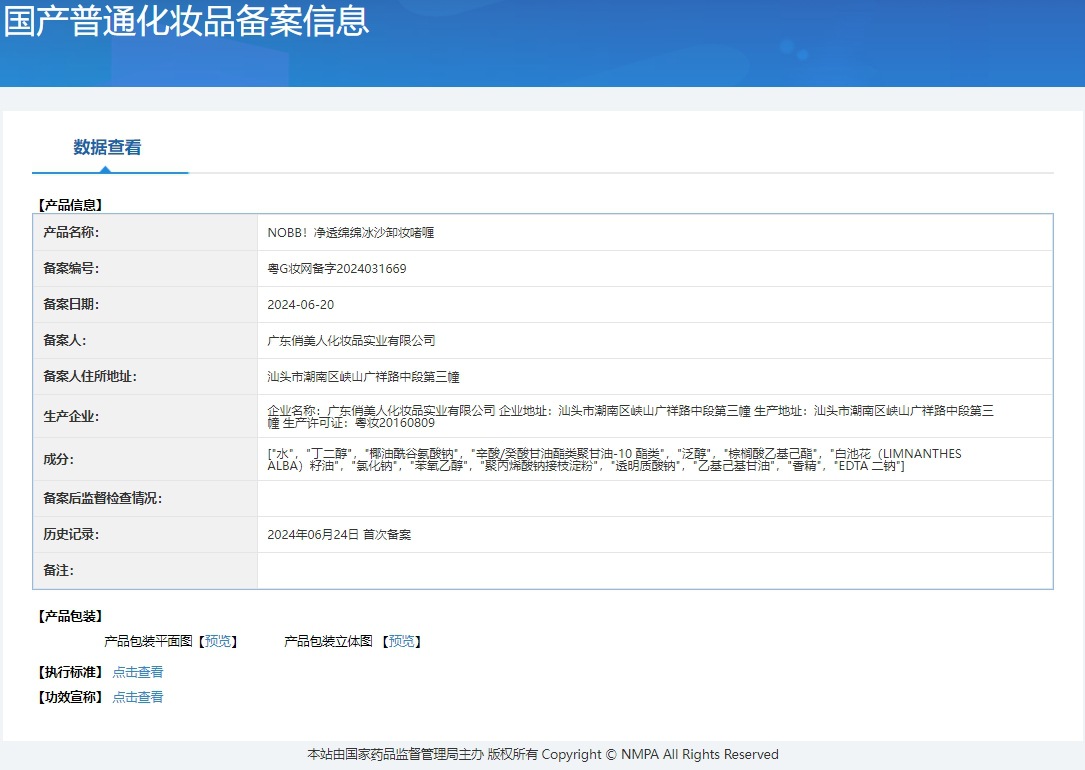This screenshot has width=1085, height=770.
Task: Click the 备案后监督检查情况 row label
Action: (x=102, y=498)
